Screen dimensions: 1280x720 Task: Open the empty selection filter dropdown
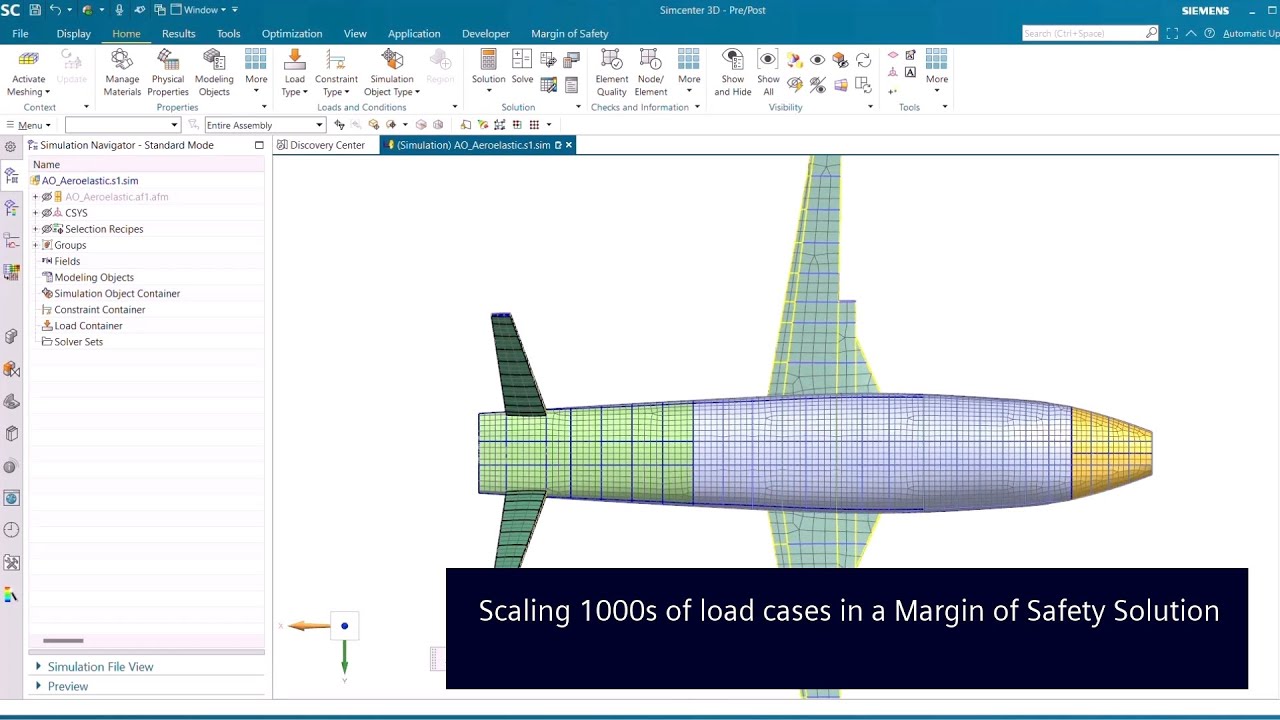(123, 125)
